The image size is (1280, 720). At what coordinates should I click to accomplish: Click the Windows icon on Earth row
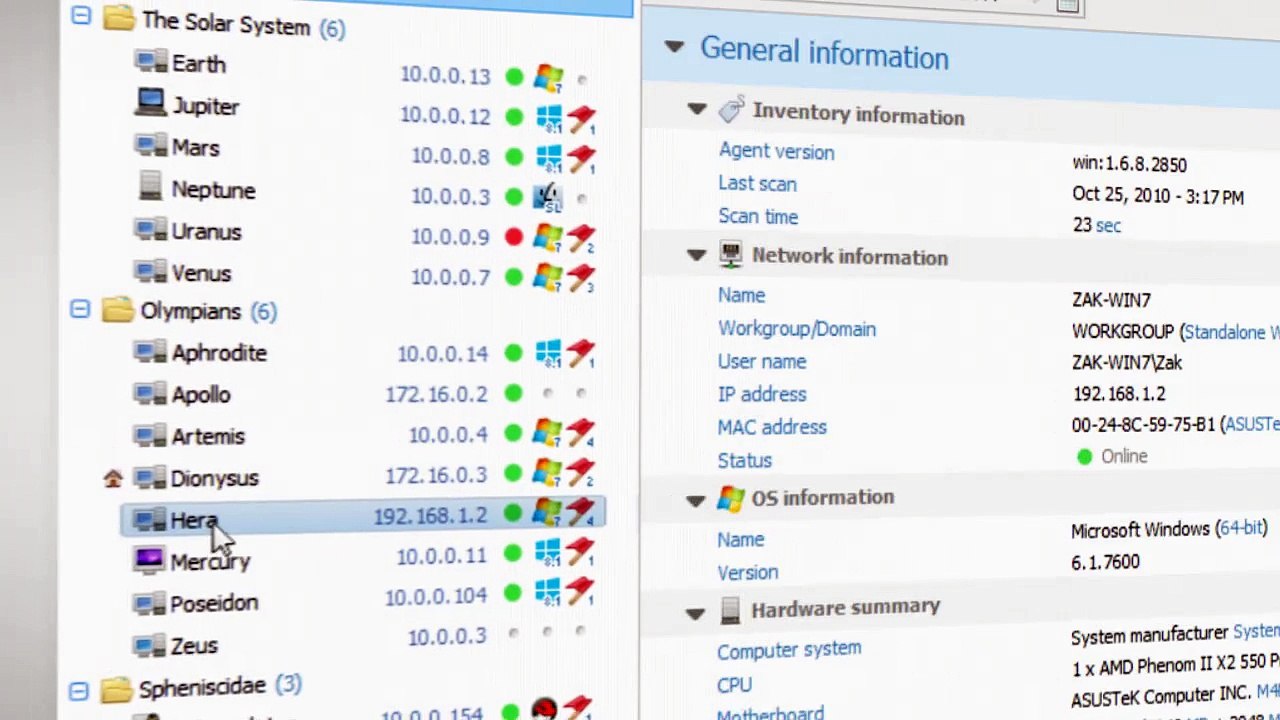pyautogui.click(x=548, y=76)
